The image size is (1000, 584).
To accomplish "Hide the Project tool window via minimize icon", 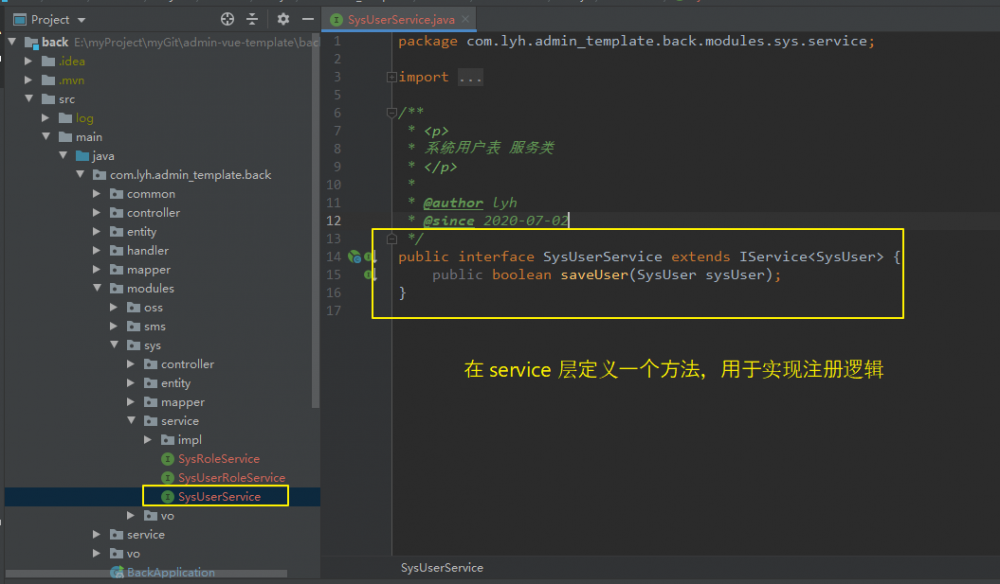I will point(307,19).
